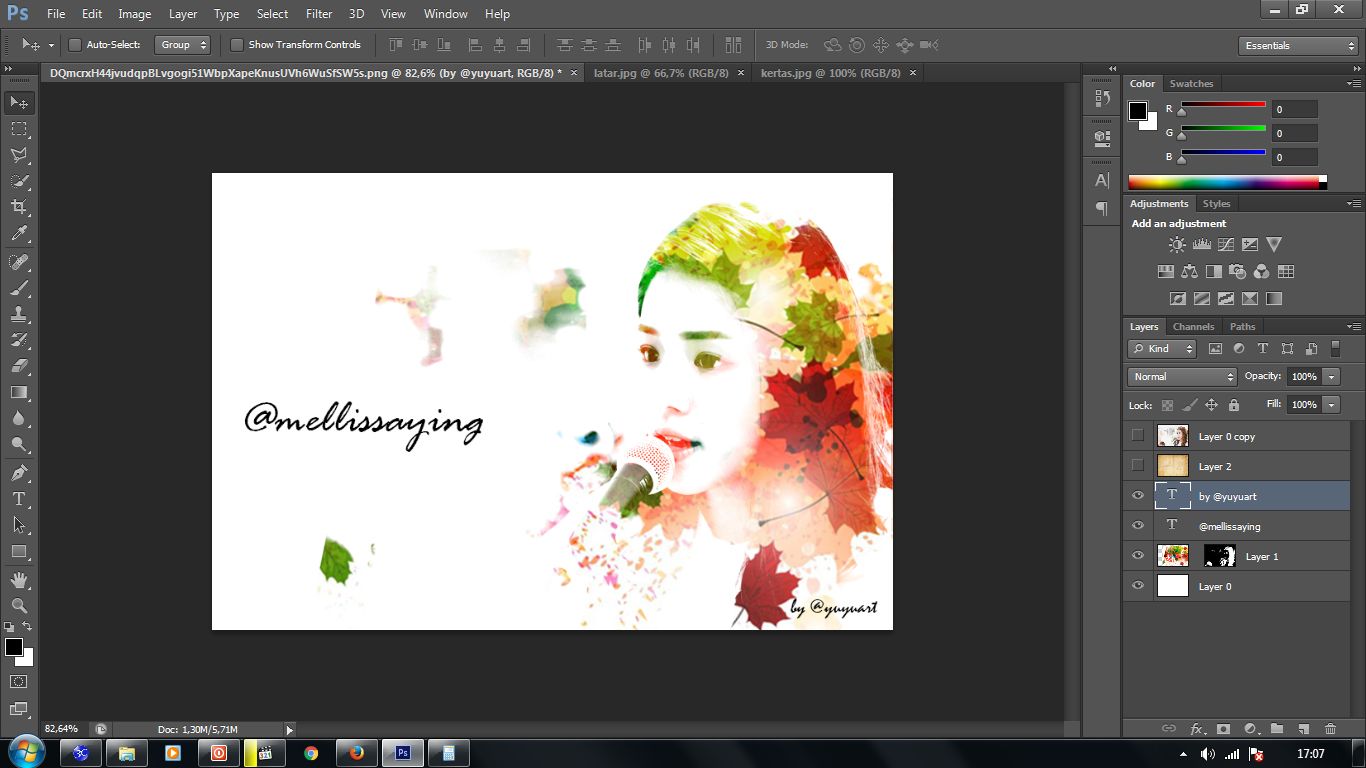Select the History Brush tool
This screenshot has height=768, width=1366.
(19, 340)
